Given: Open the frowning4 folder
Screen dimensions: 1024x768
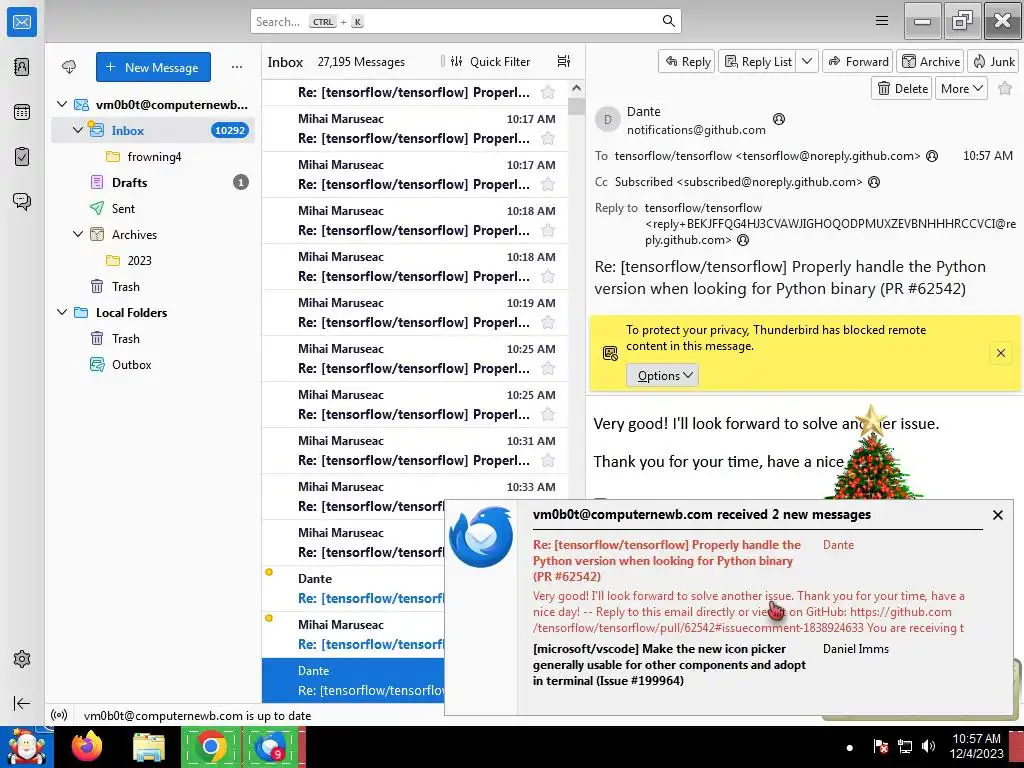Looking at the screenshot, I should [153, 157].
